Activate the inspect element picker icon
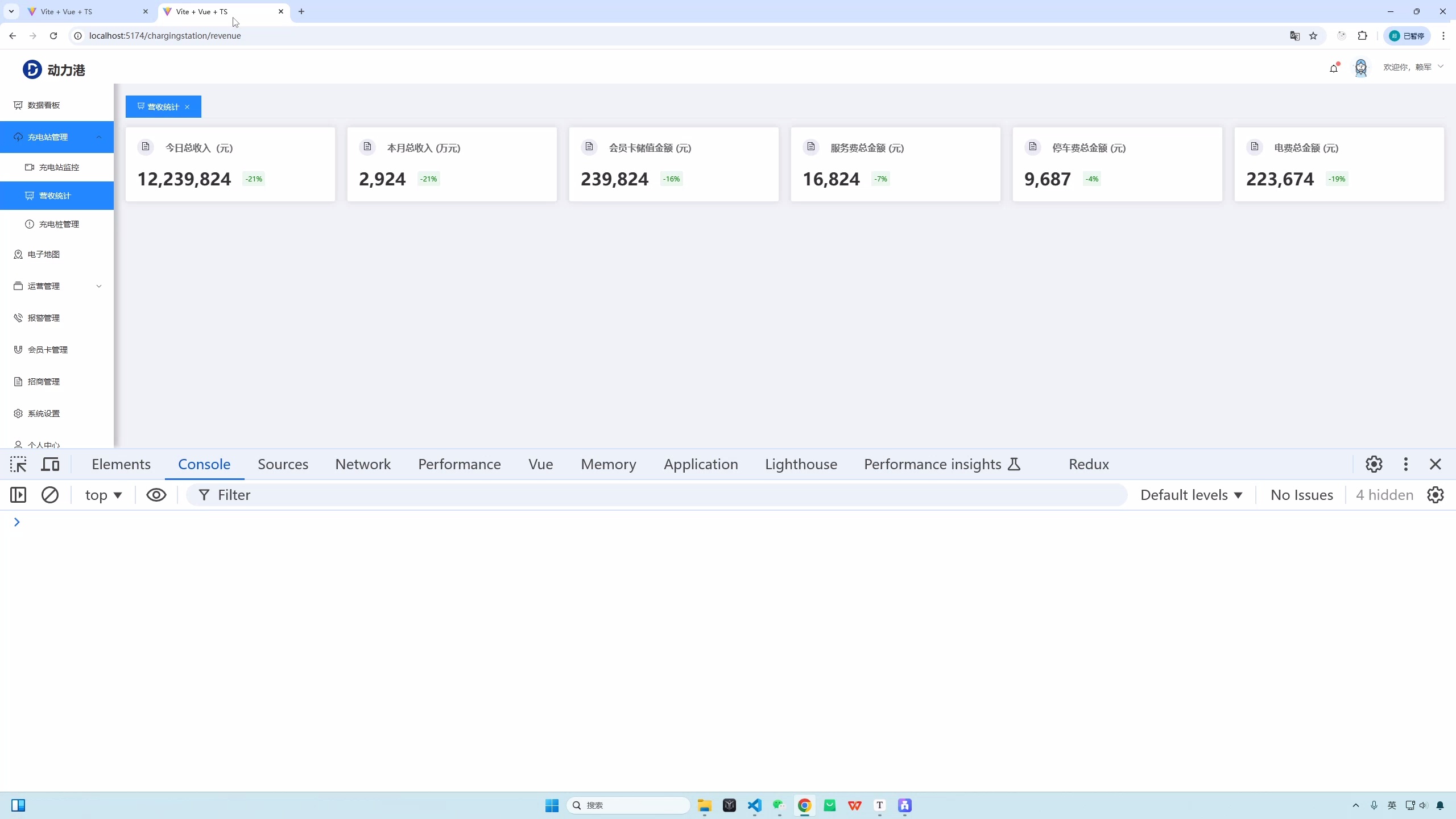 tap(18, 464)
